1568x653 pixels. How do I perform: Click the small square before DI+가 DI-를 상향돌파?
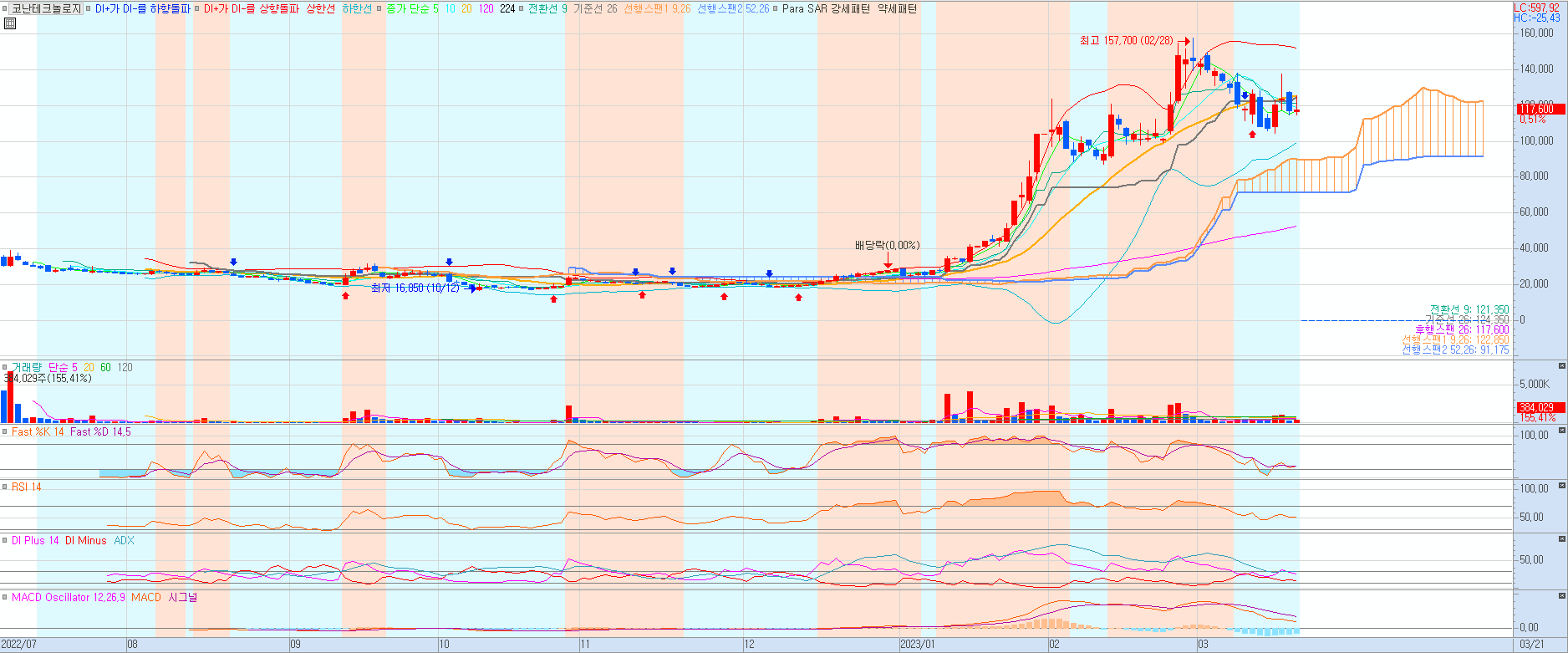point(198,9)
